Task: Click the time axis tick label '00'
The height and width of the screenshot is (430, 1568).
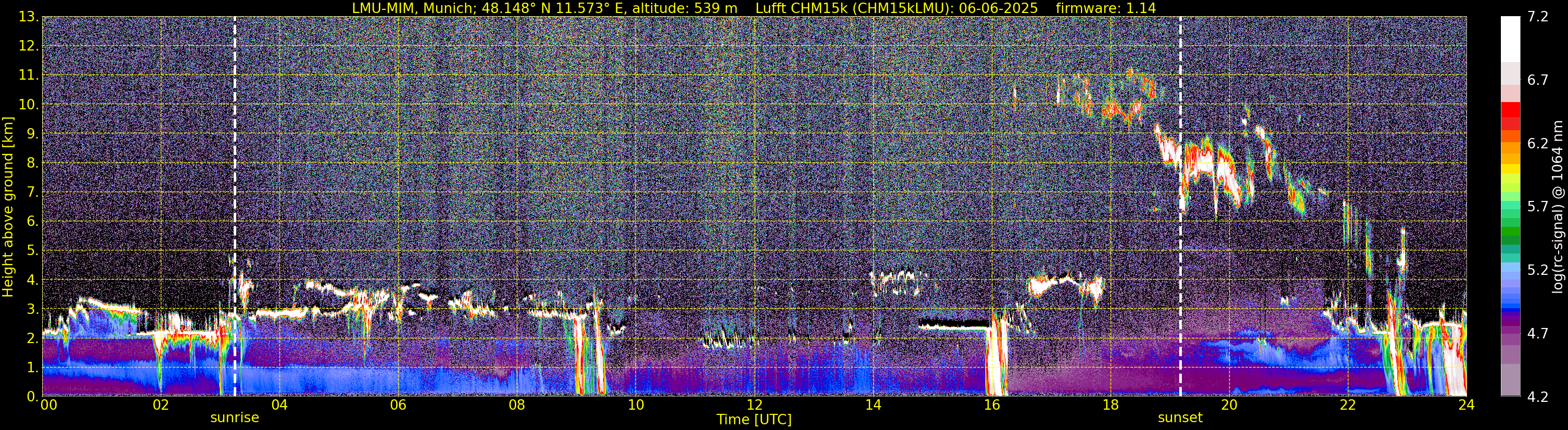Action: [x=49, y=405]
